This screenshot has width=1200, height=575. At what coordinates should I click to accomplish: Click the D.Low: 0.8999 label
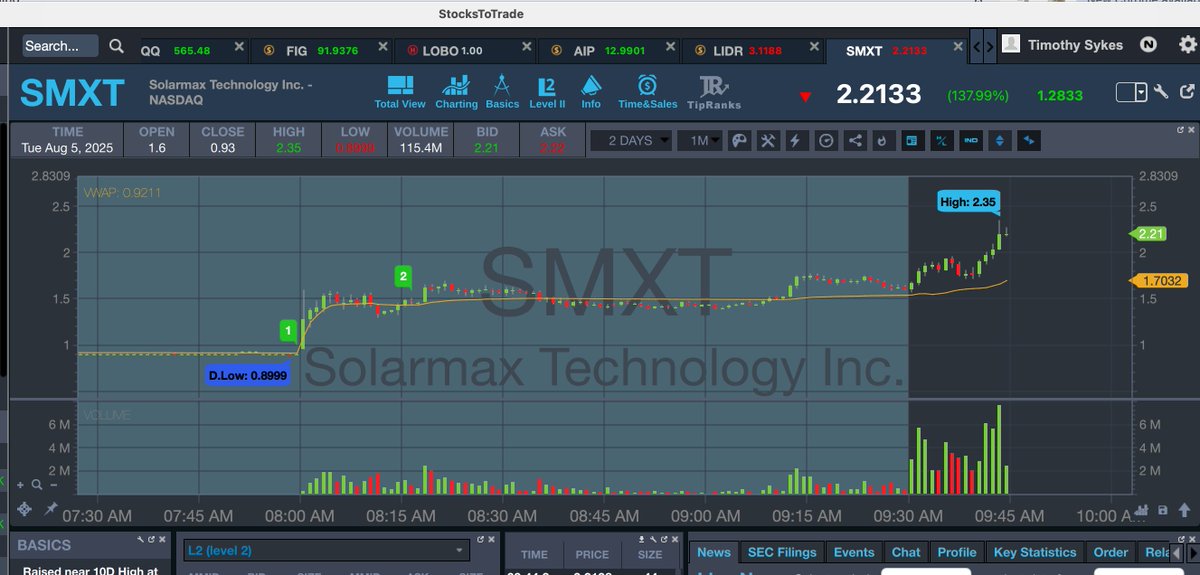247,376
